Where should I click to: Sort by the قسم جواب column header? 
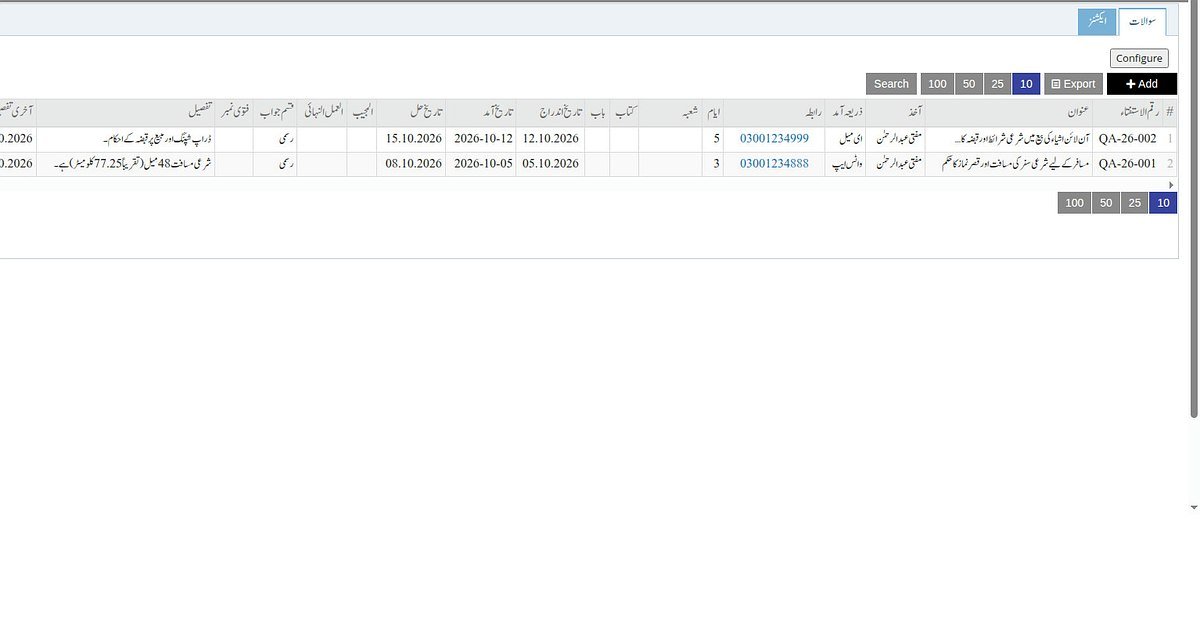pyautogui.click(x=275, y=112)
